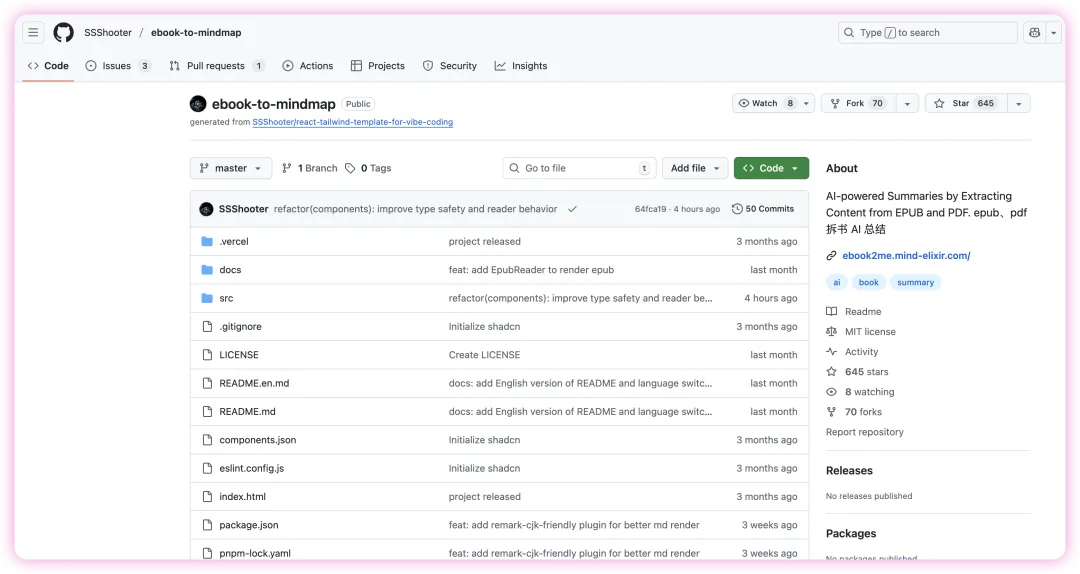
Task: Open components.json file
Action: pyautogui.click(x=258, y=439)
